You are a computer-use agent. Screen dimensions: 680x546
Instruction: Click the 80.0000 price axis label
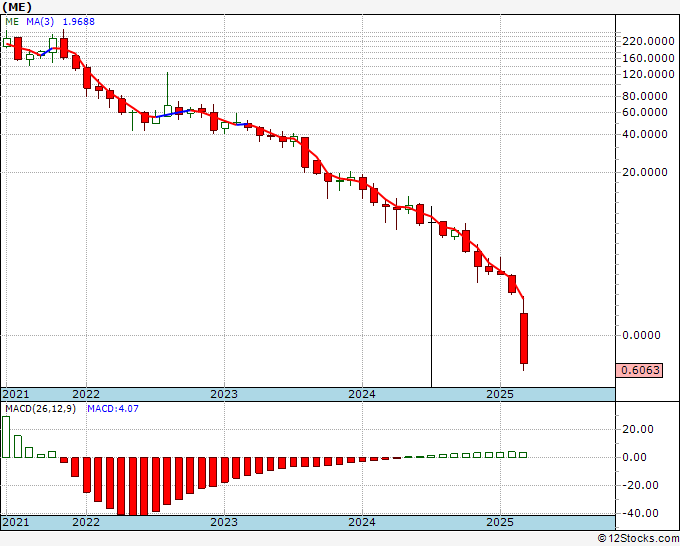click(645, 96)
